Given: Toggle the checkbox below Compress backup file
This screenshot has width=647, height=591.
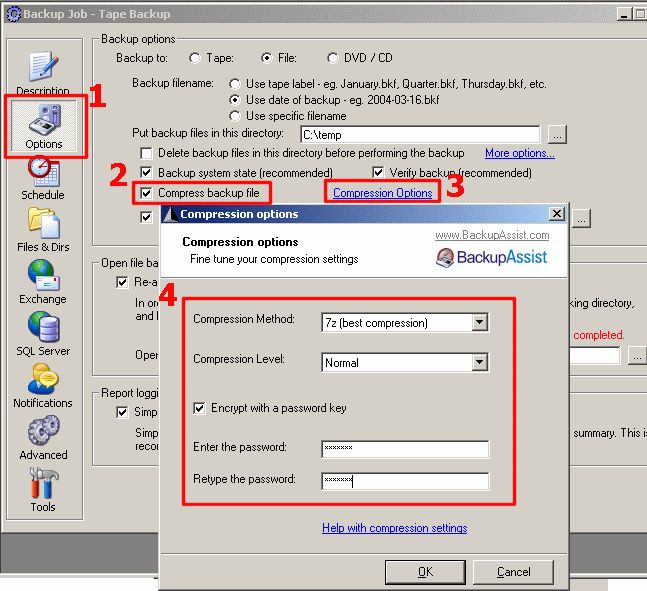Looking at the screenshot, I should point(146,217).
